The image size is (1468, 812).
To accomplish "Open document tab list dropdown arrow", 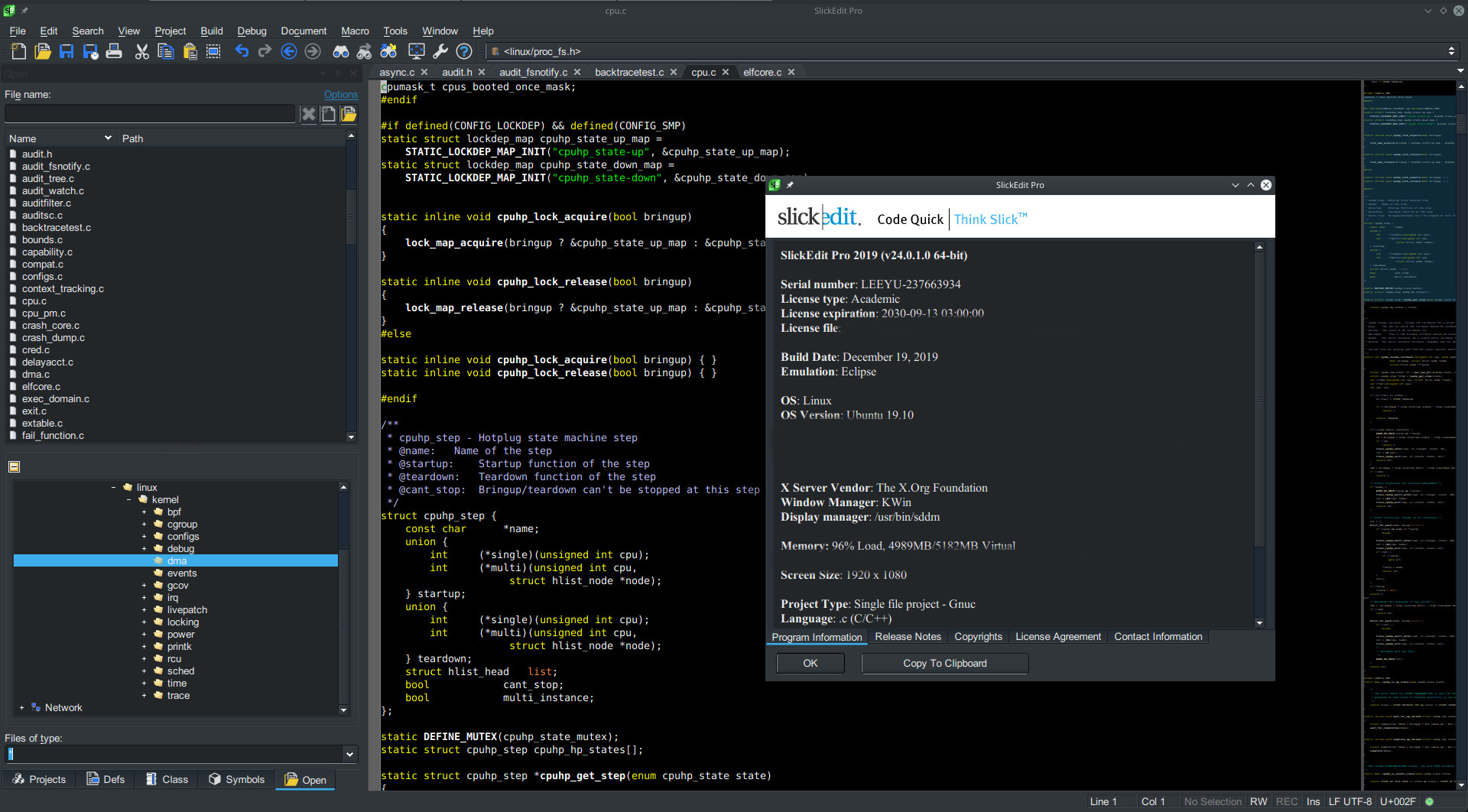I will [1460, 71].
